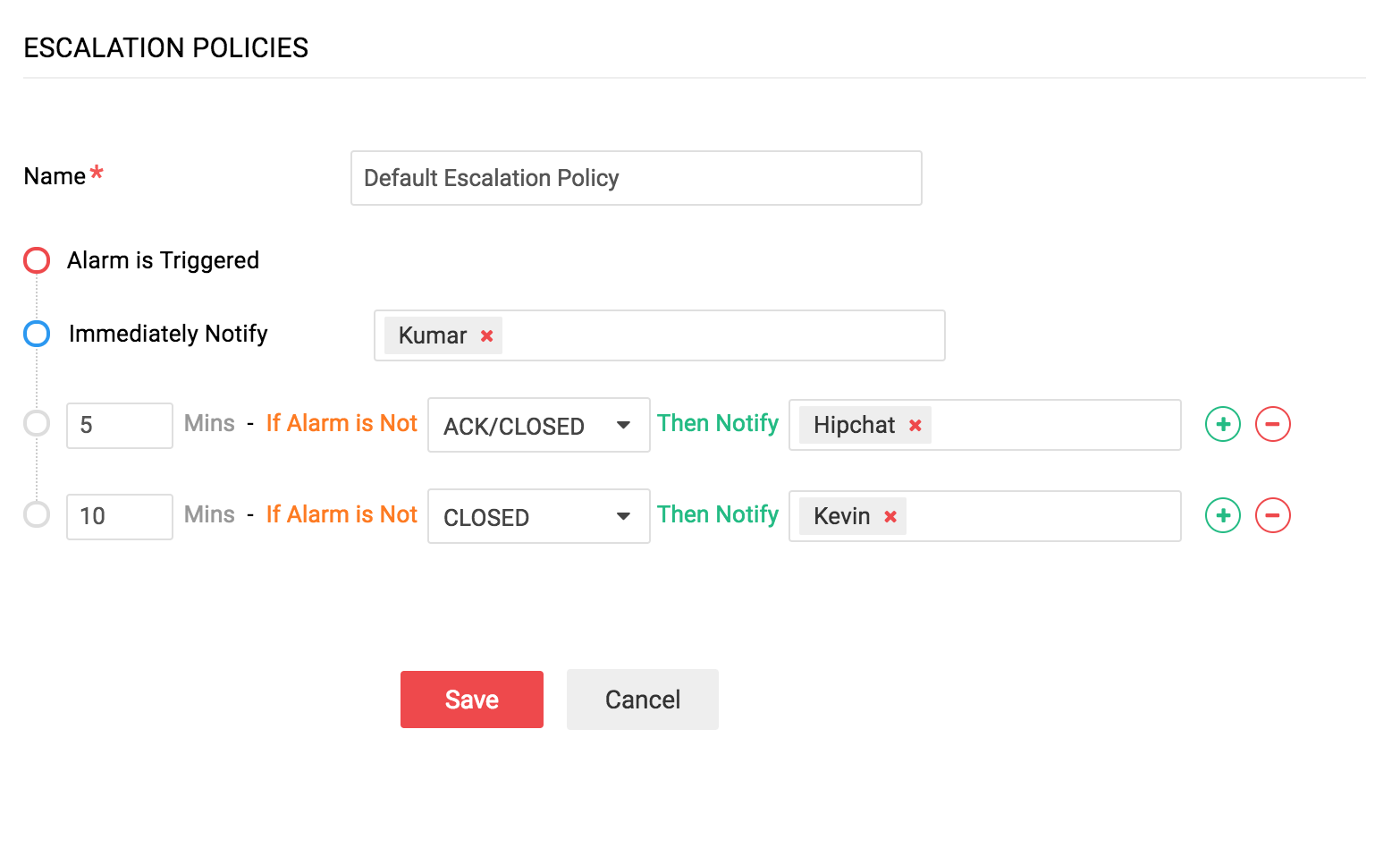The width and height of the screenshot is (1400, 848).
Task: Delete the 5 mins escalation rule
Action: click(x=1272, y=424)
